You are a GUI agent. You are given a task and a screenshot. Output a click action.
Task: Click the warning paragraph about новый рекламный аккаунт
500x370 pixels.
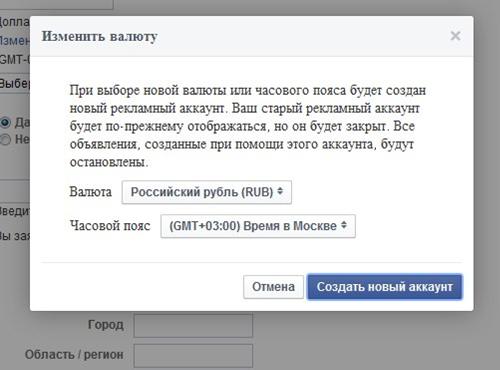247,126
